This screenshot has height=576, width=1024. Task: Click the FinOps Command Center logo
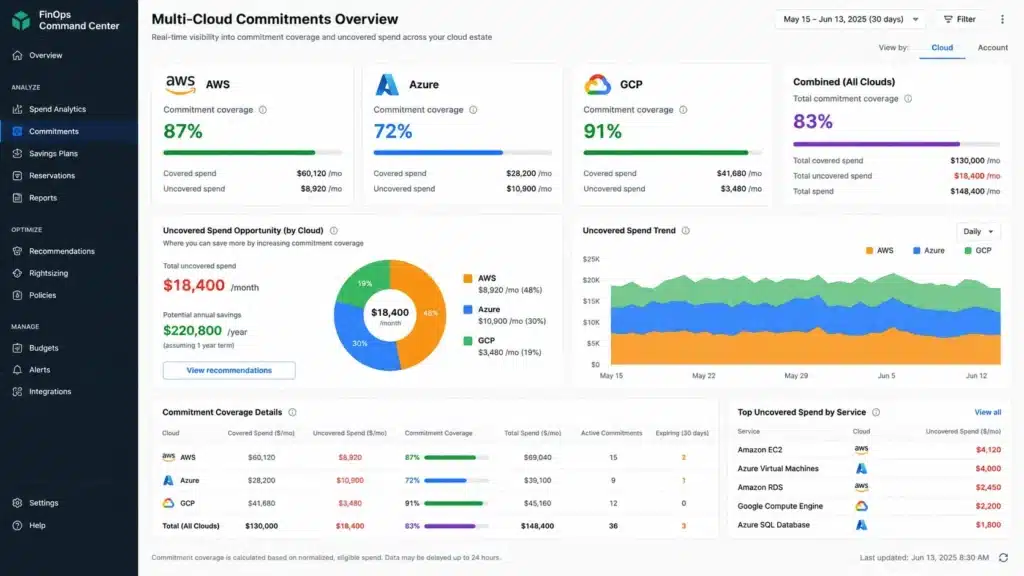(x=21, y=20)
